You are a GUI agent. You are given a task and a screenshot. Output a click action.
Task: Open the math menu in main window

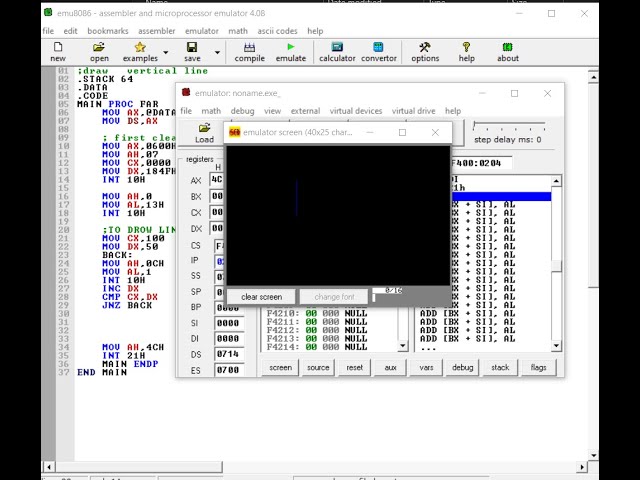point(238,31)
